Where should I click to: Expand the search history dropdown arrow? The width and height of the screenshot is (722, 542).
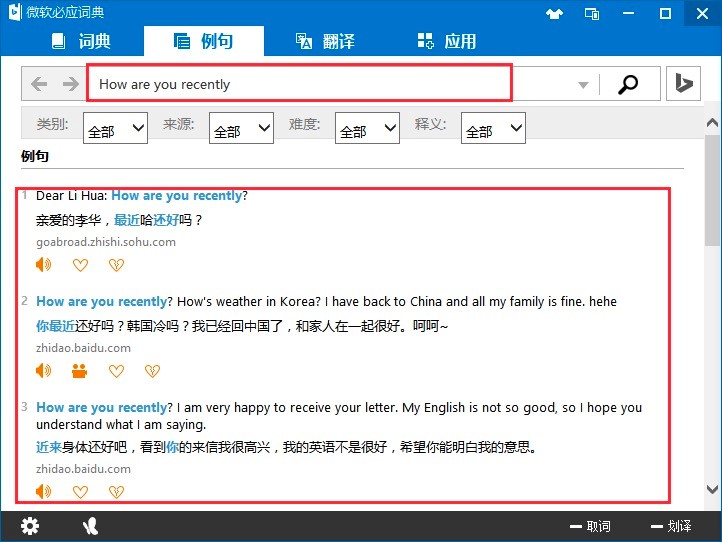click(583, 85)
